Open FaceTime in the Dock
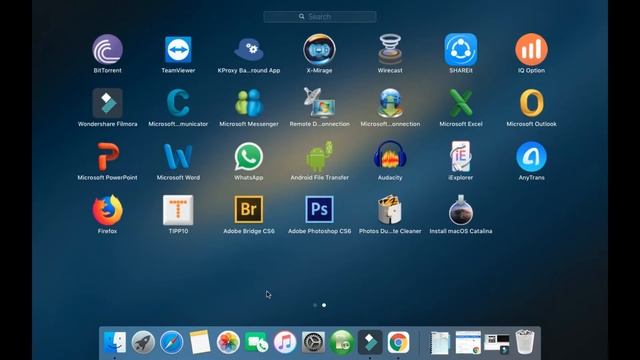The width and height of the screenshot is (640, 360). [x=256, y=342]
